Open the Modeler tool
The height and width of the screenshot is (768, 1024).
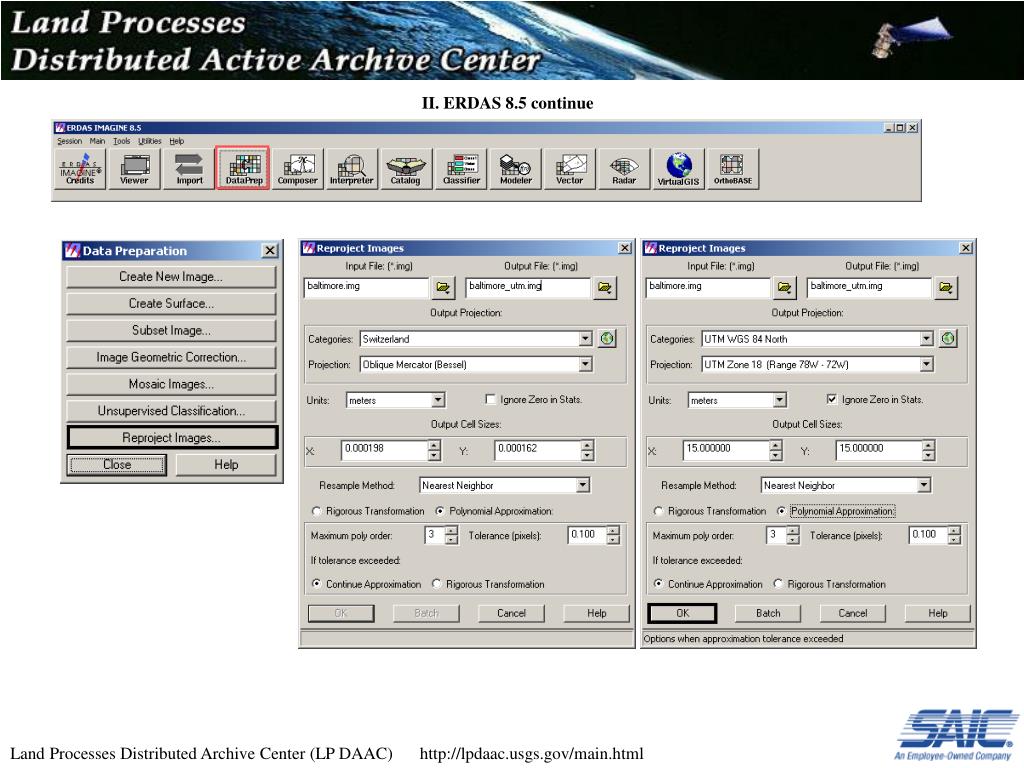point(515,168)
